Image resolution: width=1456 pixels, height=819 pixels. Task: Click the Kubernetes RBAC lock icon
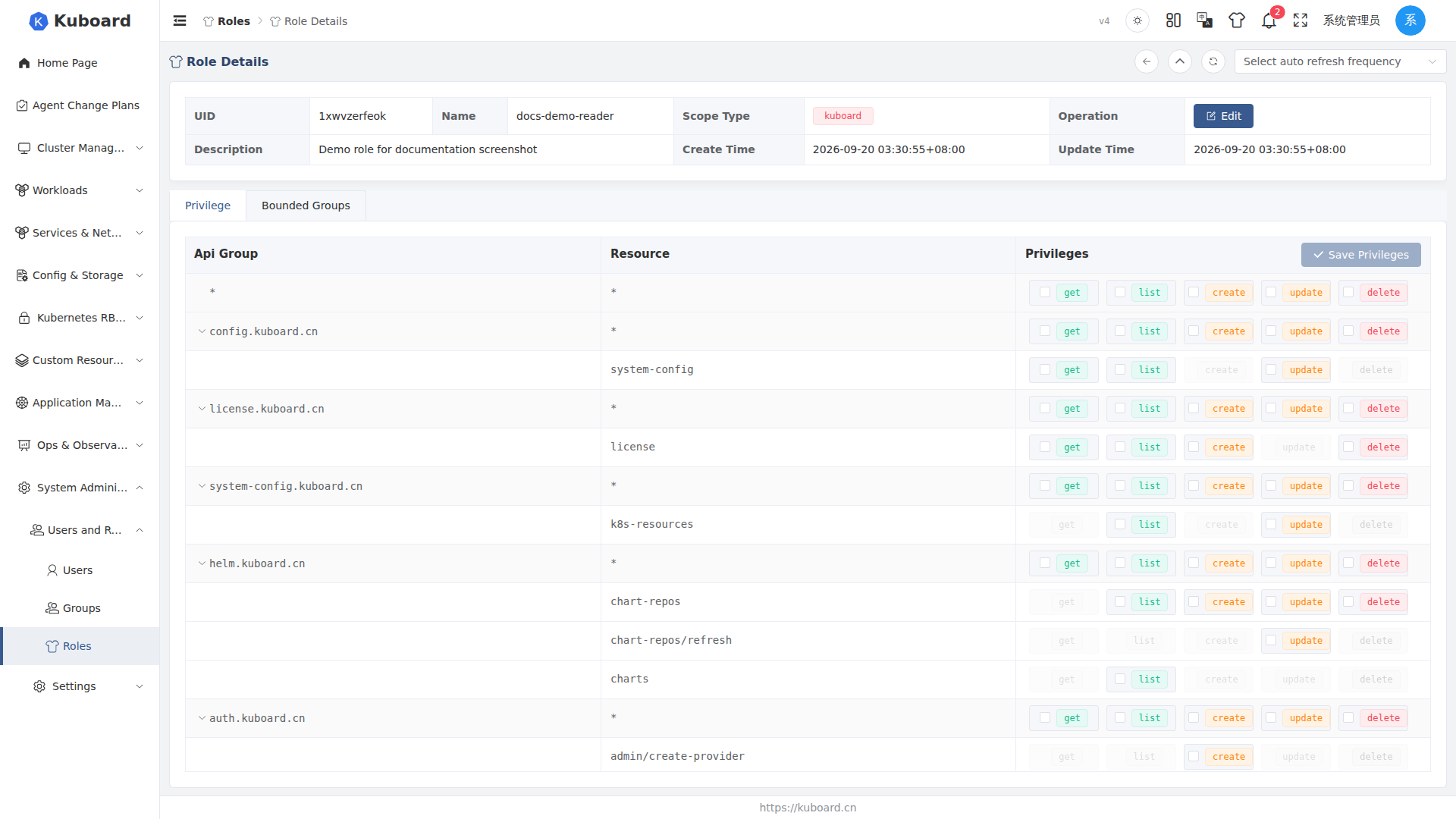pyautogui.click(x=24, y=318)
